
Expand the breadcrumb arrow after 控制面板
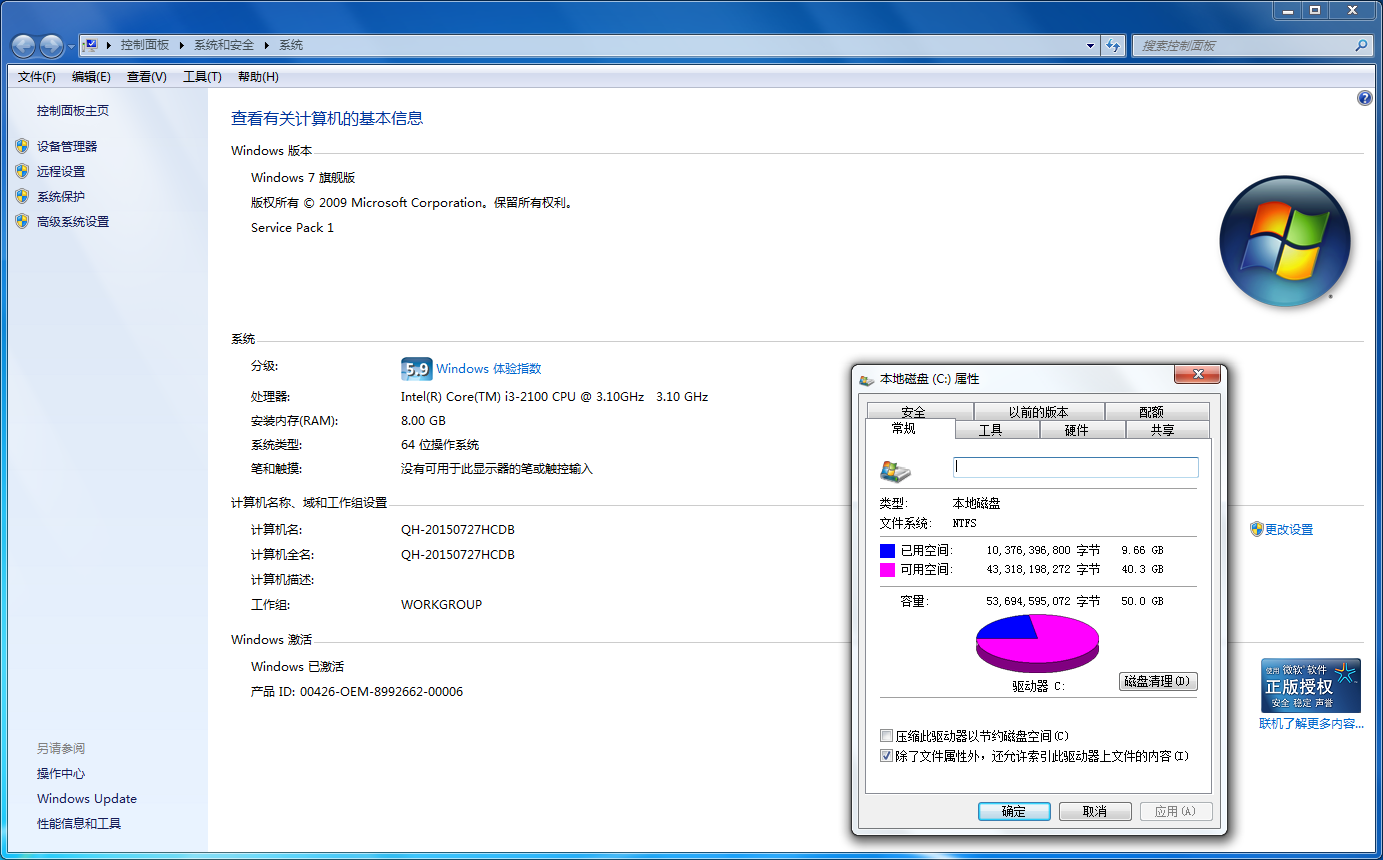click(x=182, y=45)
